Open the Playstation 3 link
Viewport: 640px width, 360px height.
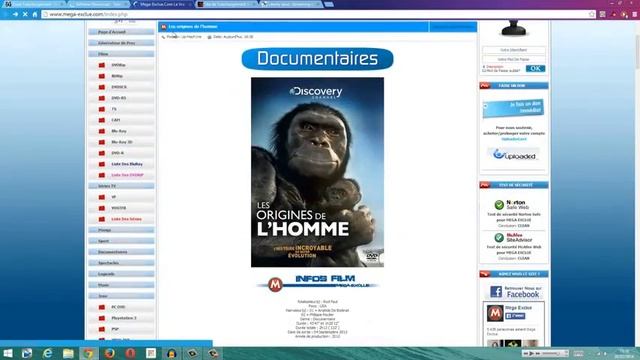click(124, 318)
